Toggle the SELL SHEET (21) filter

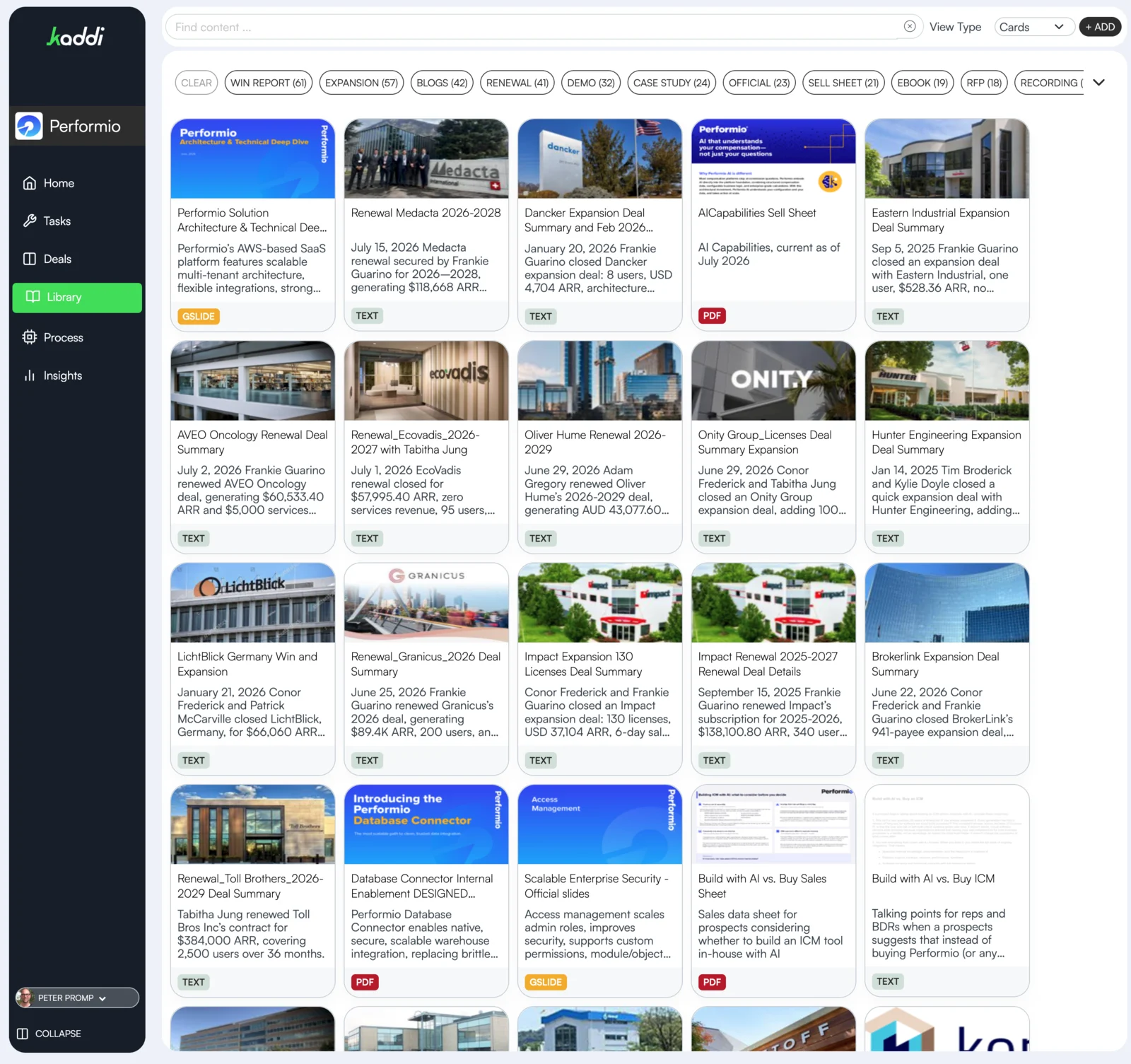(843, 83)
